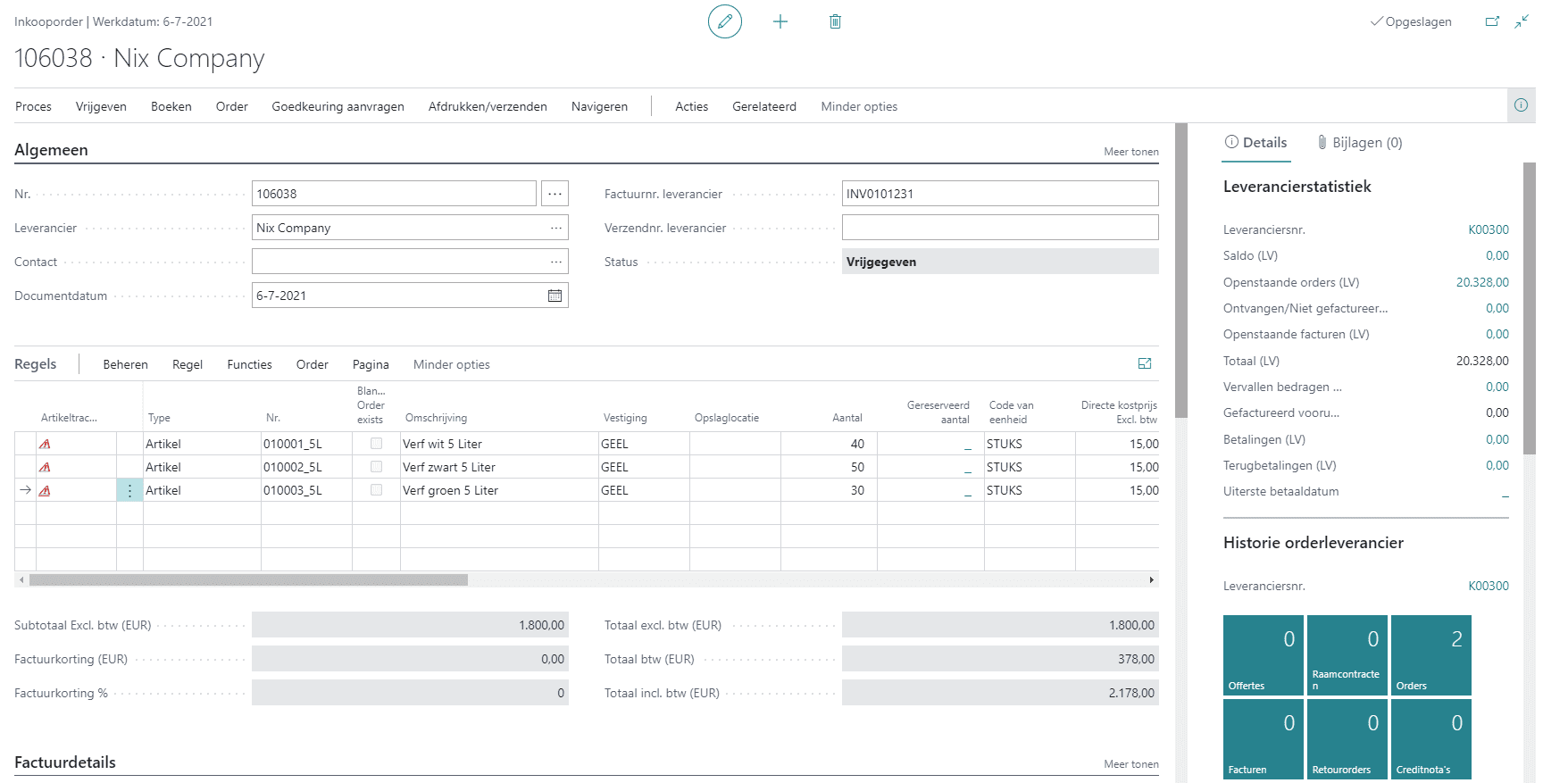This screenshot has height=783, width=1568.
Task: Toggle the FactBox info pane icon
Action: (1521, 105)
